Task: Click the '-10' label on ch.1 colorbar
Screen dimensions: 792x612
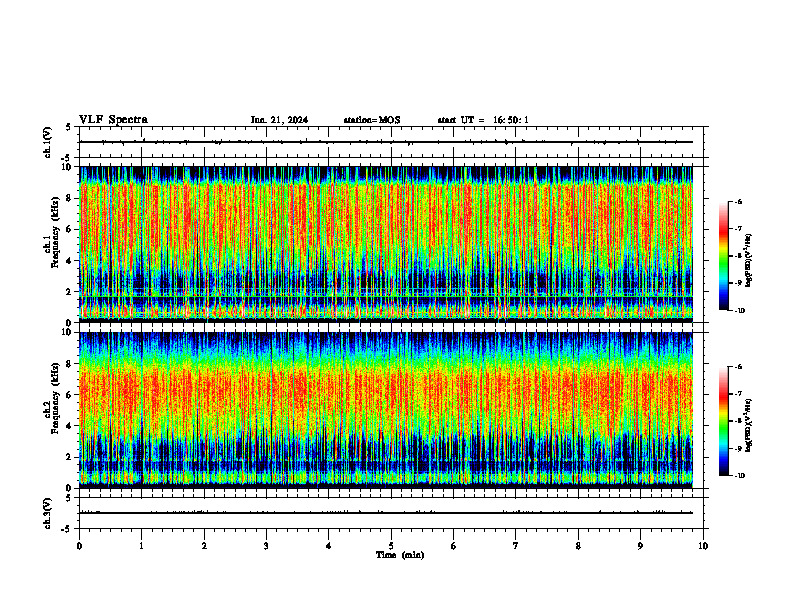Action: [x=740, y=311]
